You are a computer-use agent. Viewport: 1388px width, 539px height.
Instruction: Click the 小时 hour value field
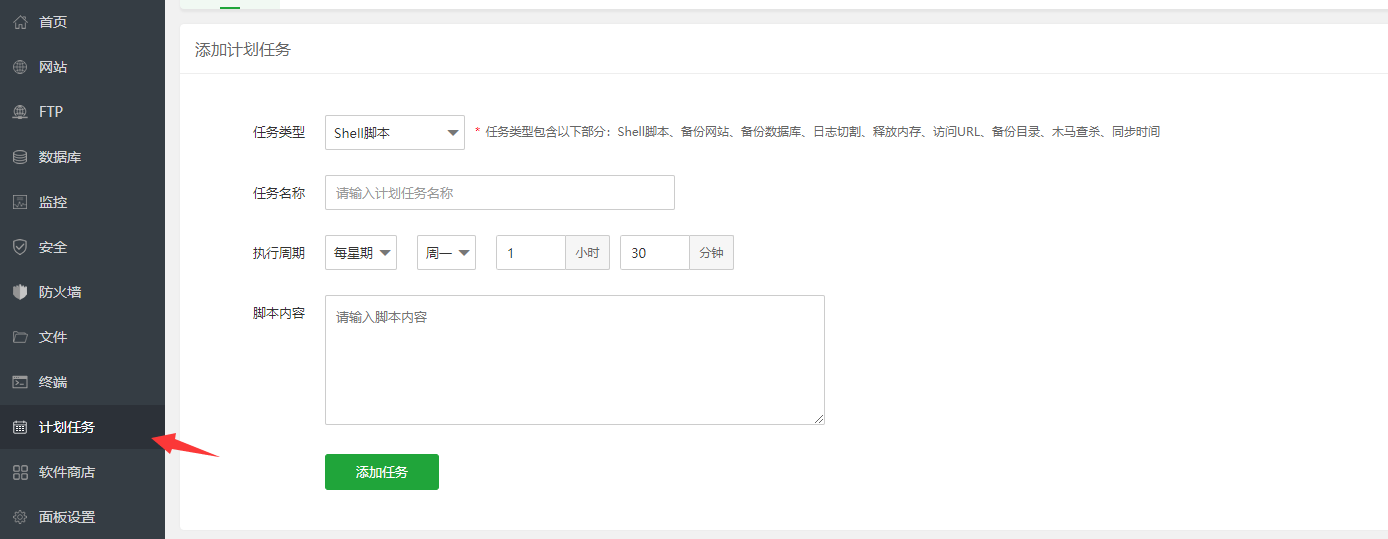(530, 253)
